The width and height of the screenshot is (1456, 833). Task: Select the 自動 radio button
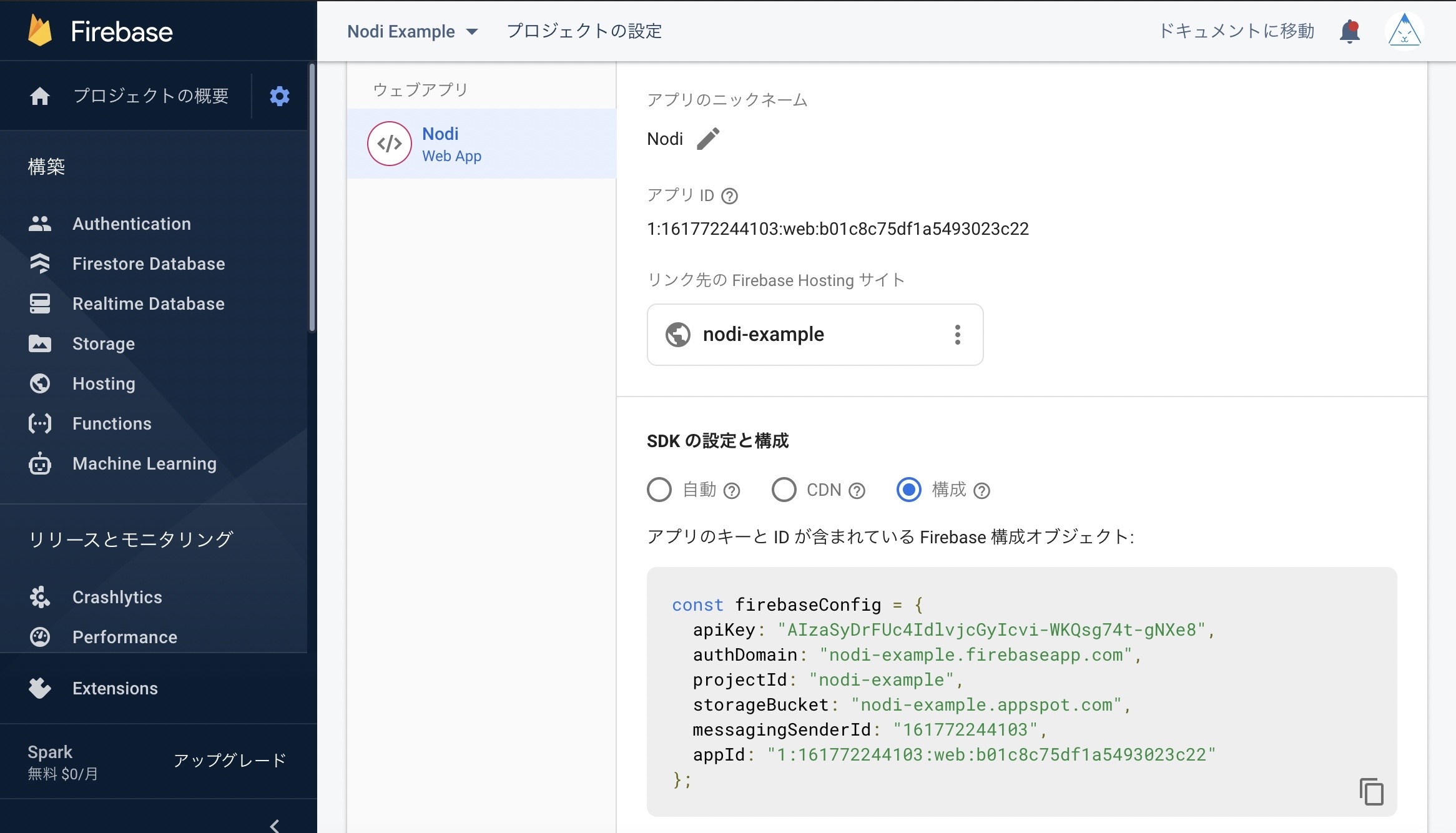658,489
